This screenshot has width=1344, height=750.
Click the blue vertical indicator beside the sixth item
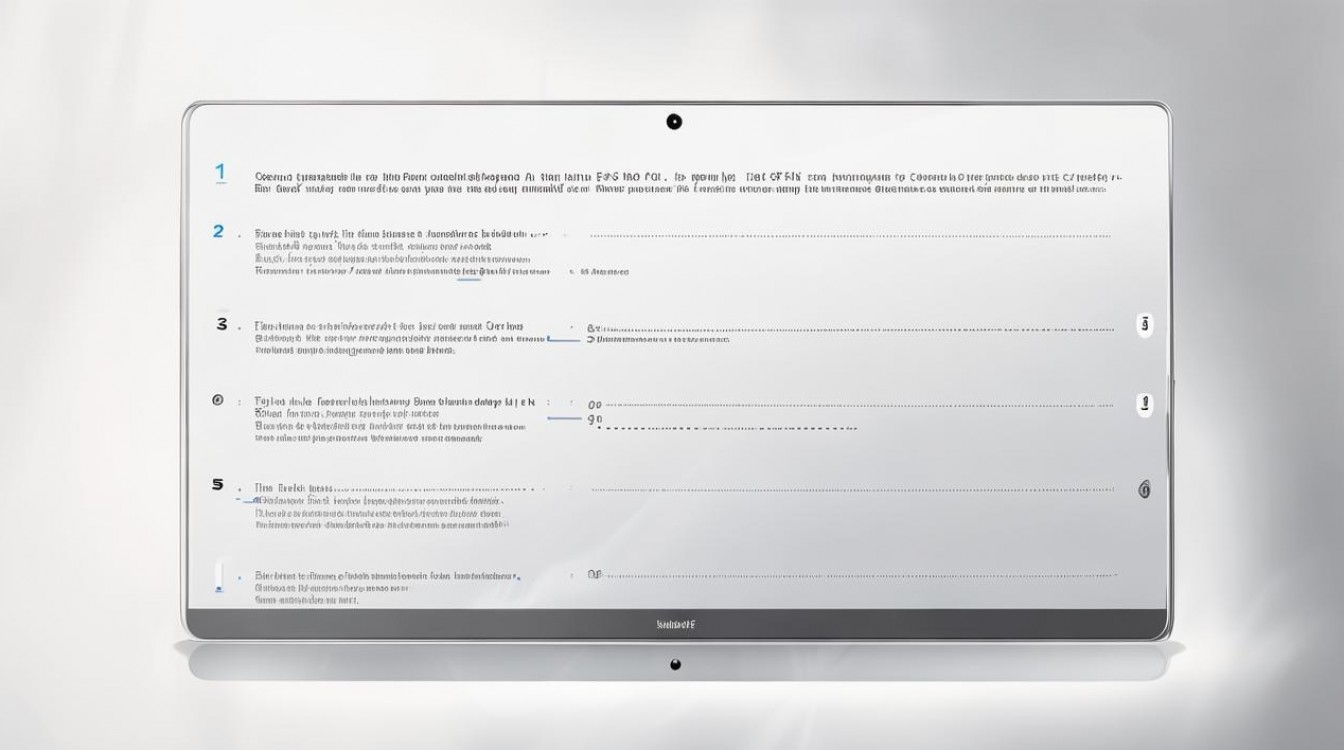[218, 578]
